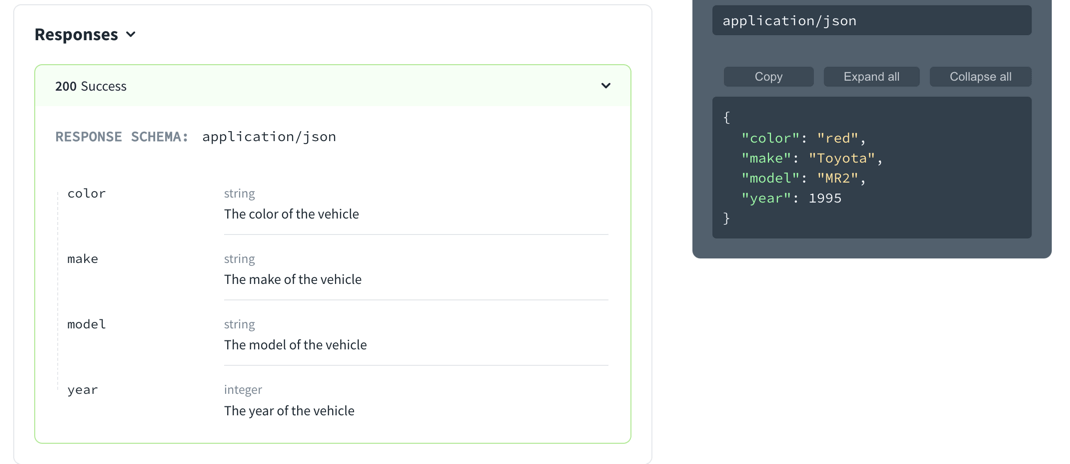This screenshot has height=464, width=1070.
Task: Click the Responses heading
Action: click(76, 34)
